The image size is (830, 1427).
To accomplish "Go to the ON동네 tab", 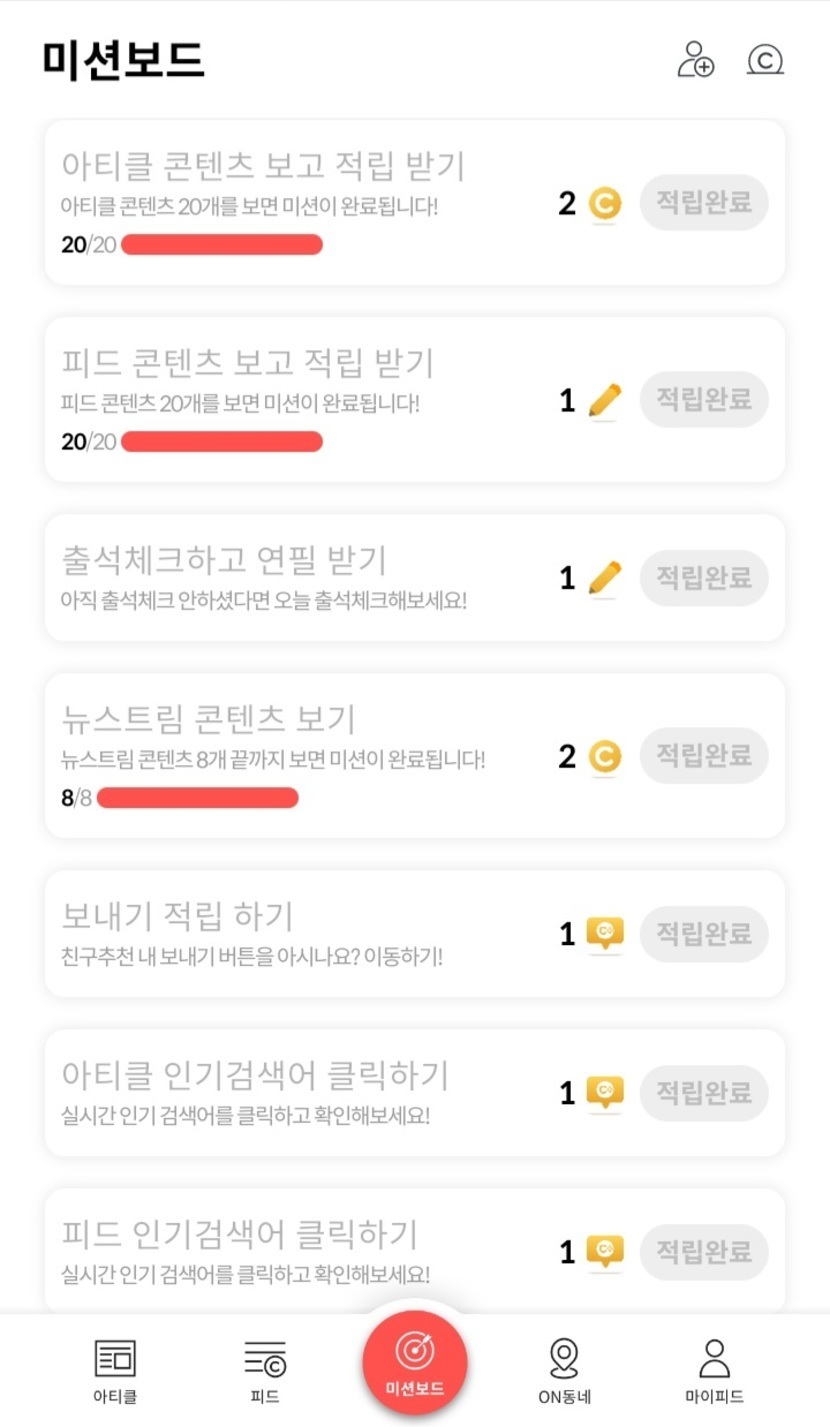I will 564,1370.
